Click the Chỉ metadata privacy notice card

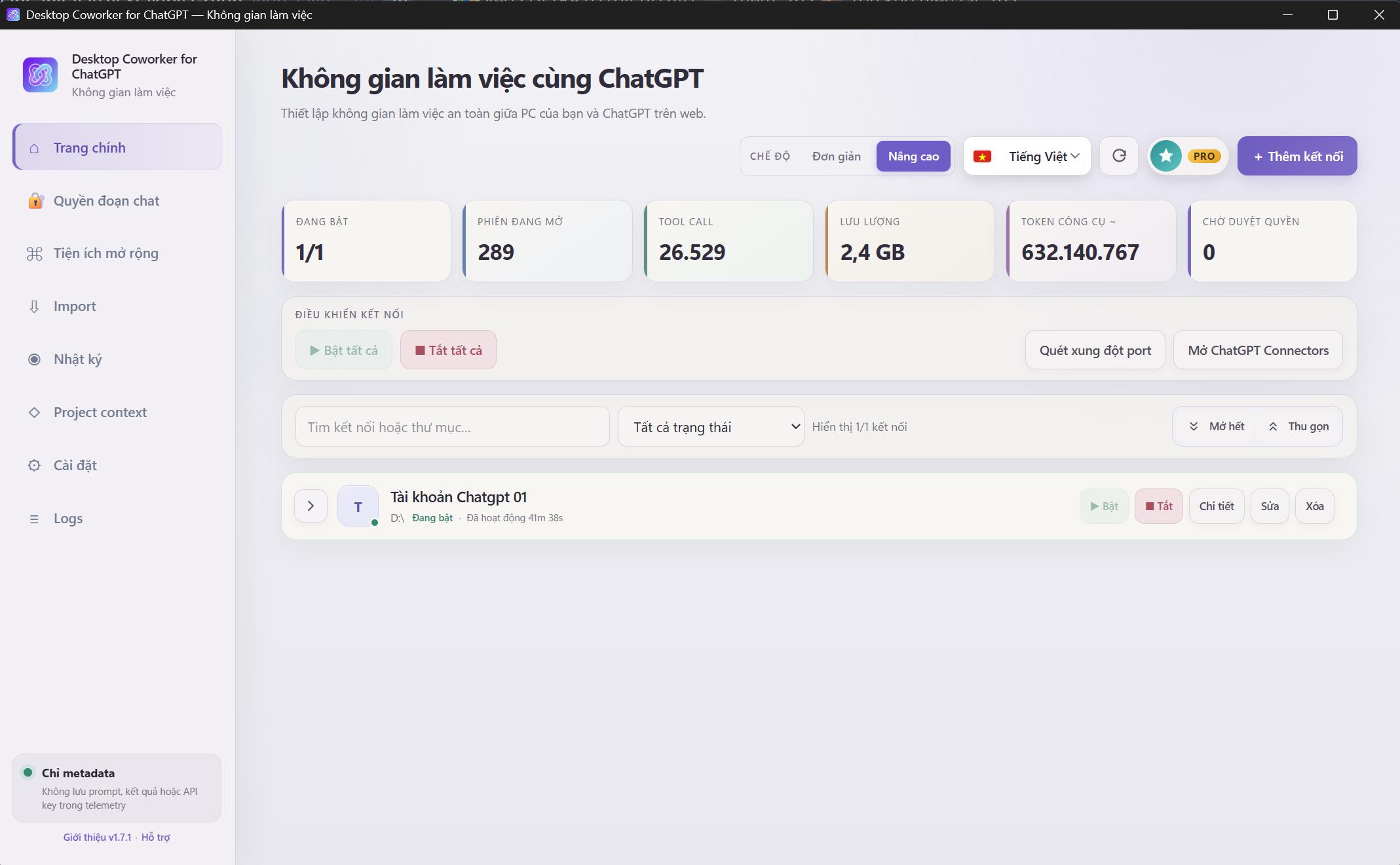pos(117,788)
